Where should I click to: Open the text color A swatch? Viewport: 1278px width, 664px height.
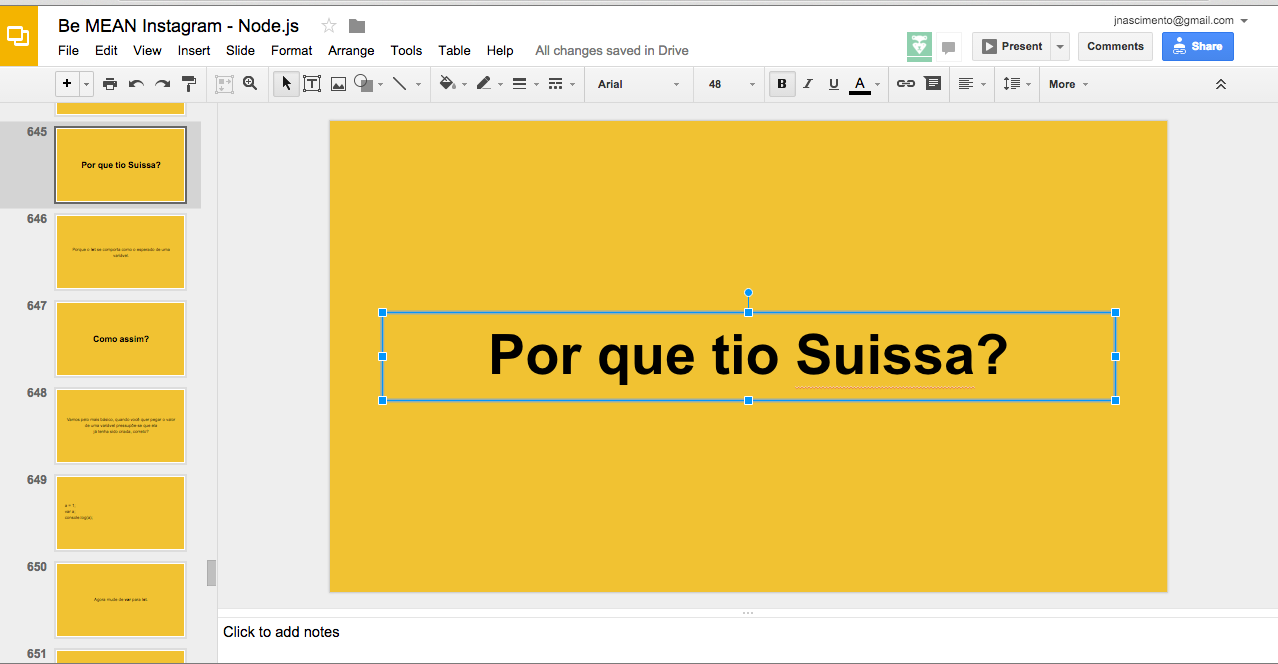(859, 84)
